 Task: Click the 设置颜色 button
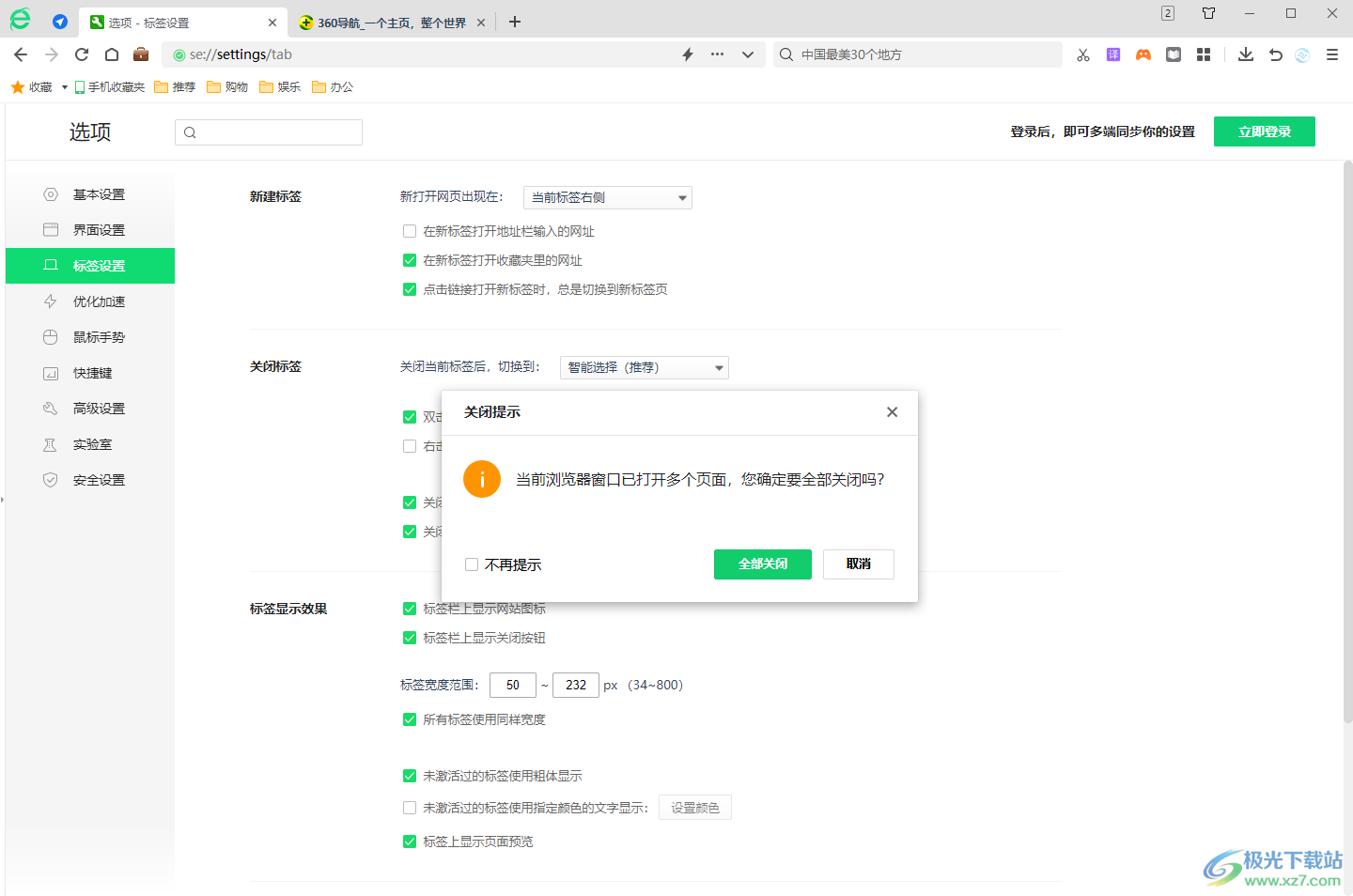click(x=695, y=808)
